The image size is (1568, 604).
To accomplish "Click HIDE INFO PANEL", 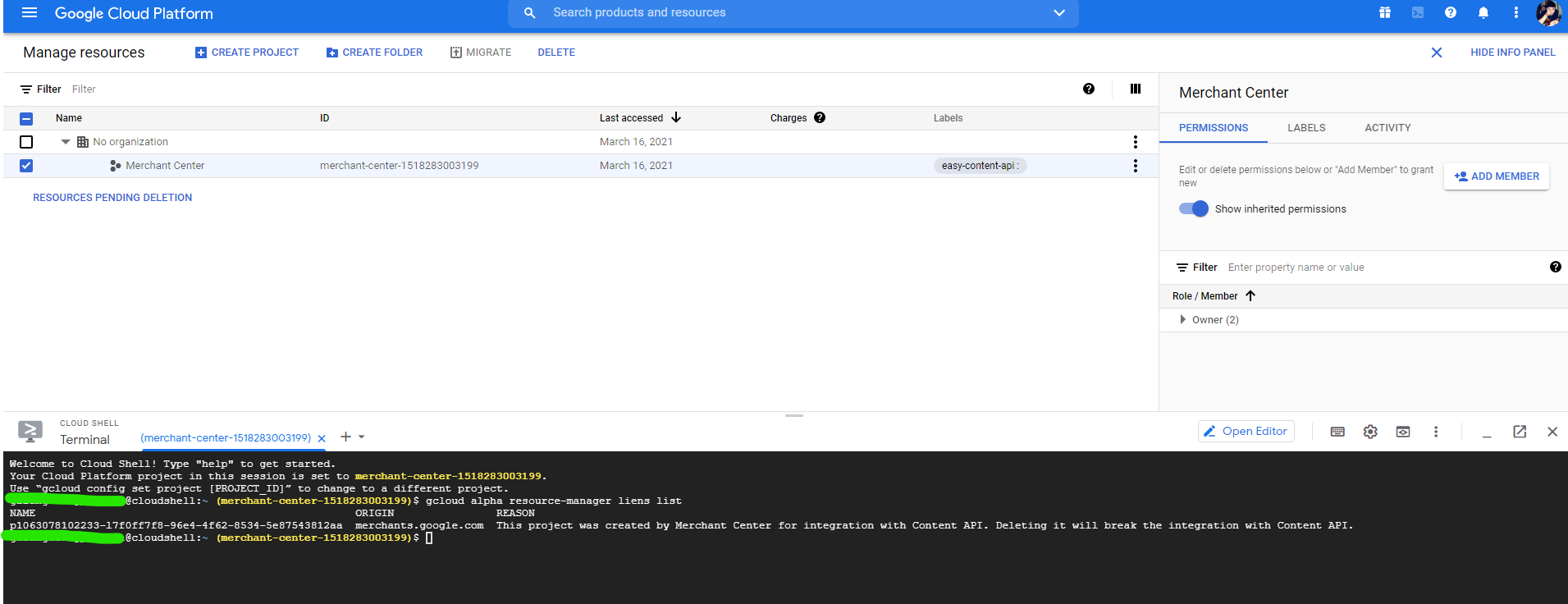I will point(1512,53).
